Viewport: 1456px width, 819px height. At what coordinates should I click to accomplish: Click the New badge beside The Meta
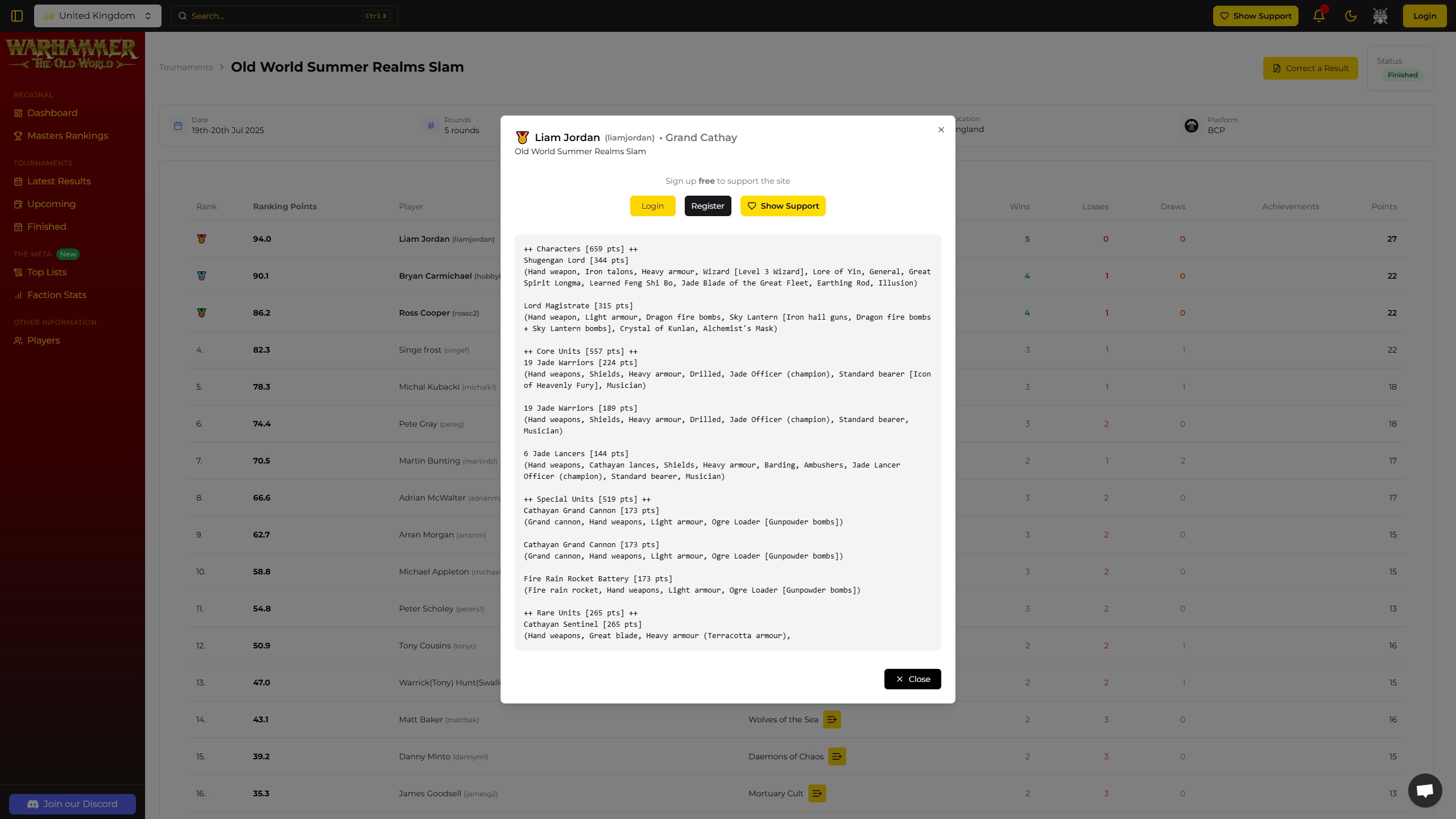[68, 254]
